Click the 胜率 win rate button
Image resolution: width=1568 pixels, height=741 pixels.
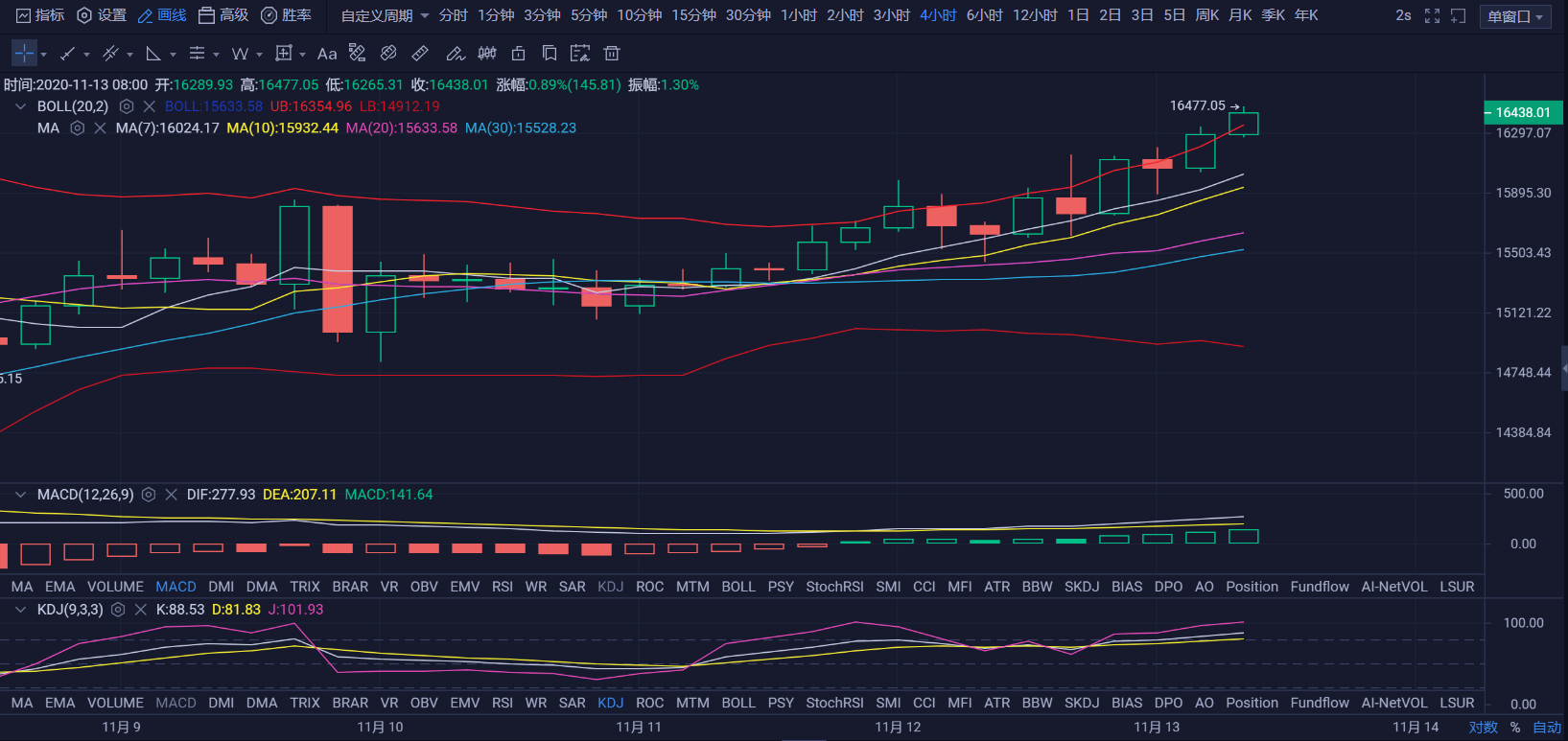click(x=286, y=15)
